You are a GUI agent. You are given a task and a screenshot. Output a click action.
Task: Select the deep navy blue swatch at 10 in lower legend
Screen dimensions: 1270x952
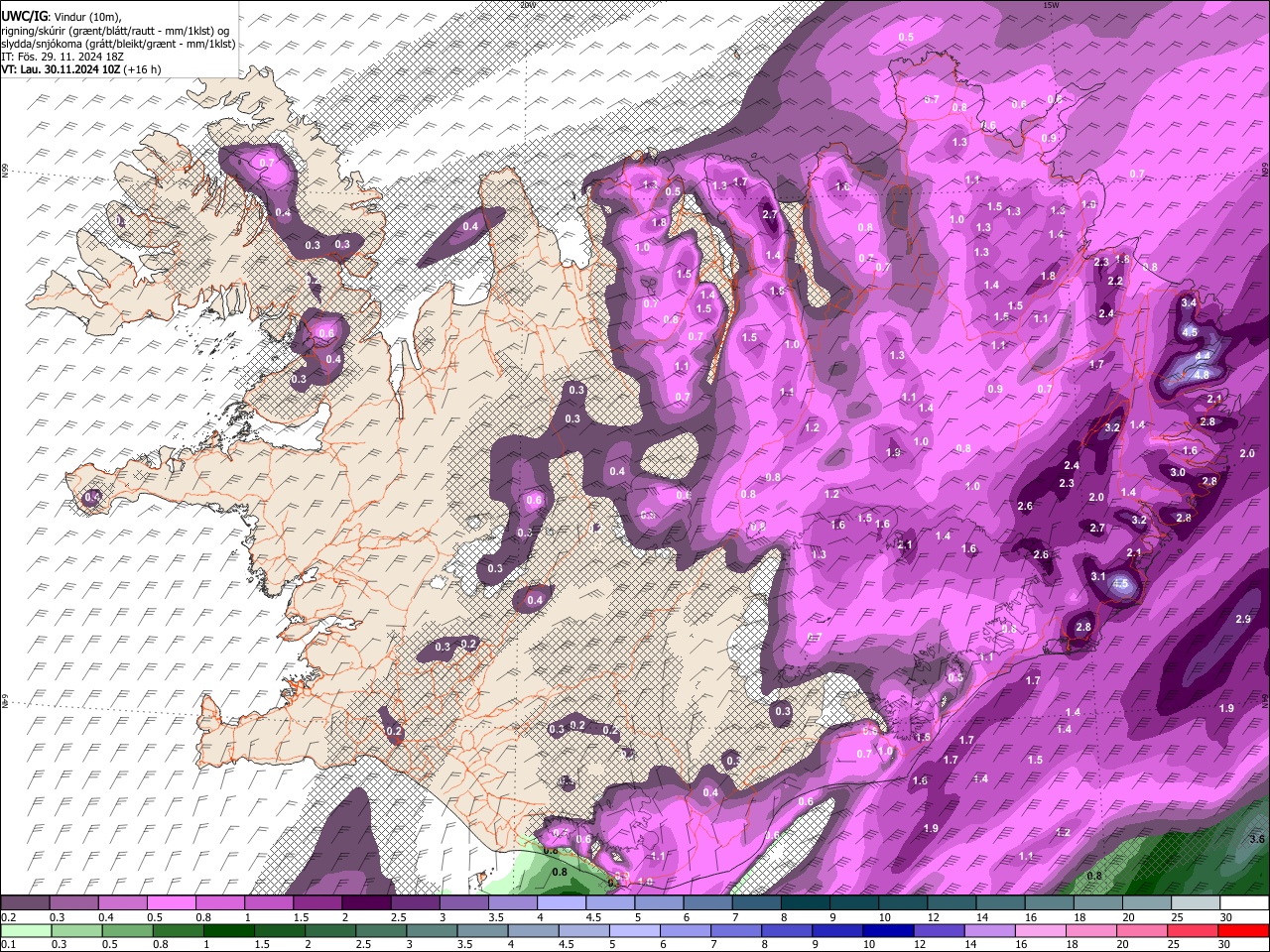point(888,931)
